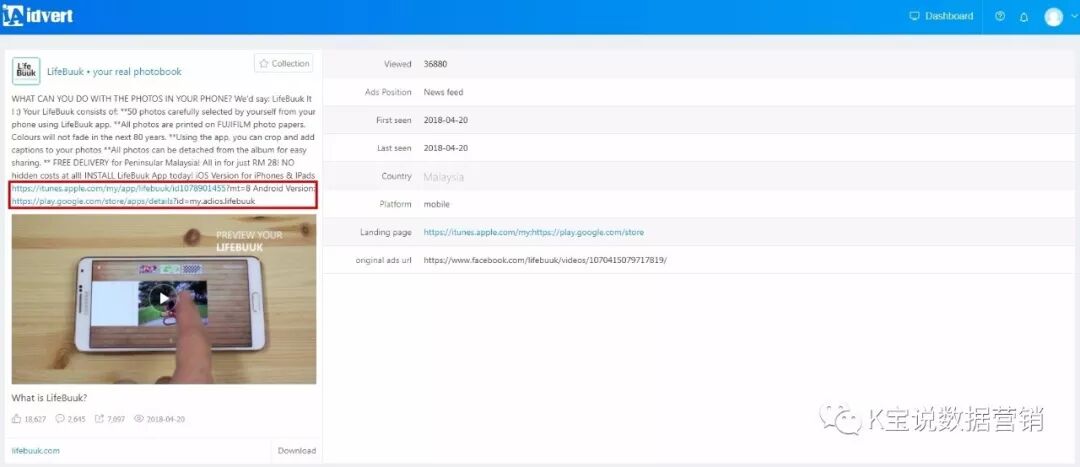The width and height of the screenshot is (1080, 467).
Task: Click the Dashboard monitor icon
Action: click(915, 16)
